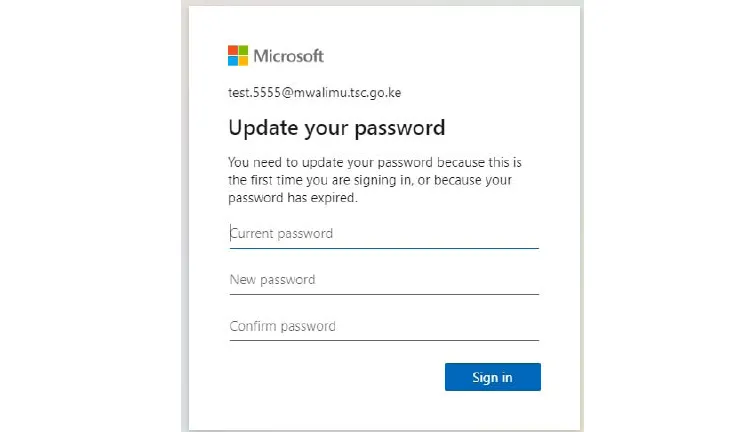Focus the Current password field
Screen dimensions: 730x432
point(384,234)
